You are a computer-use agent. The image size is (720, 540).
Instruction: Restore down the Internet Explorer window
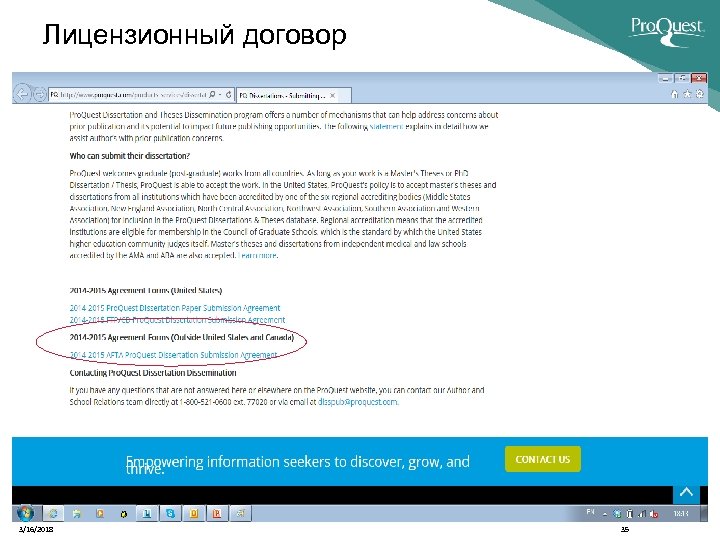[x=682, y=78]
